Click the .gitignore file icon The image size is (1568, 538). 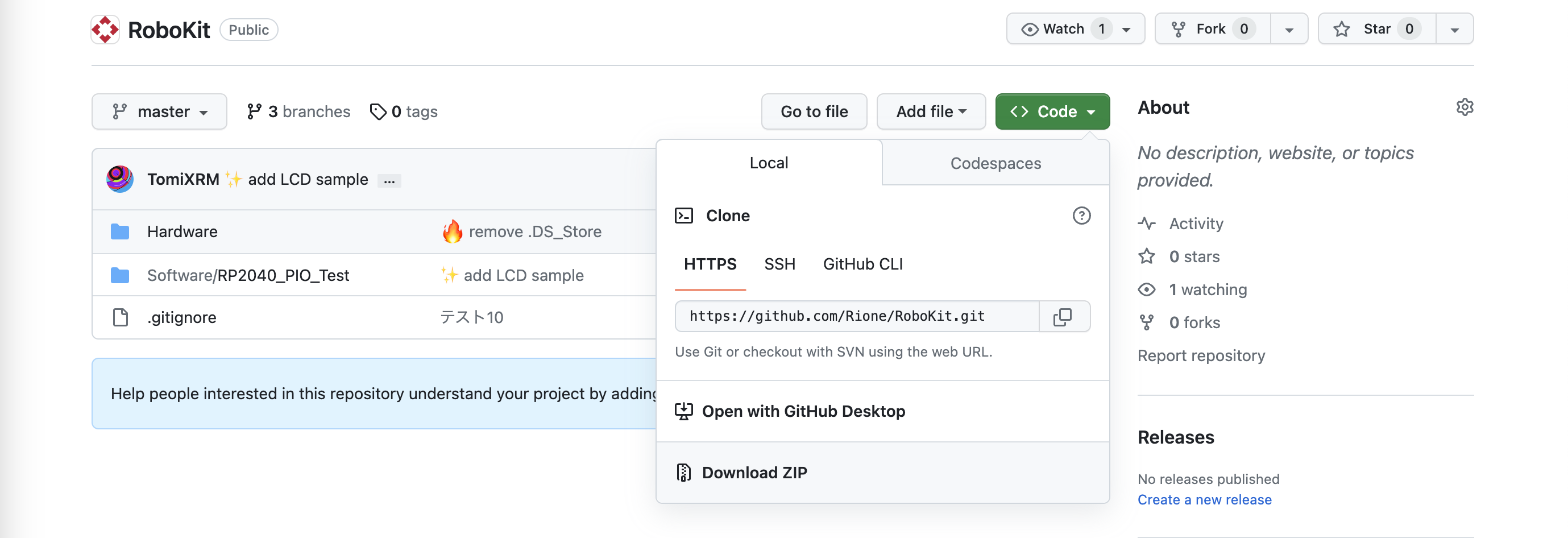121,317
